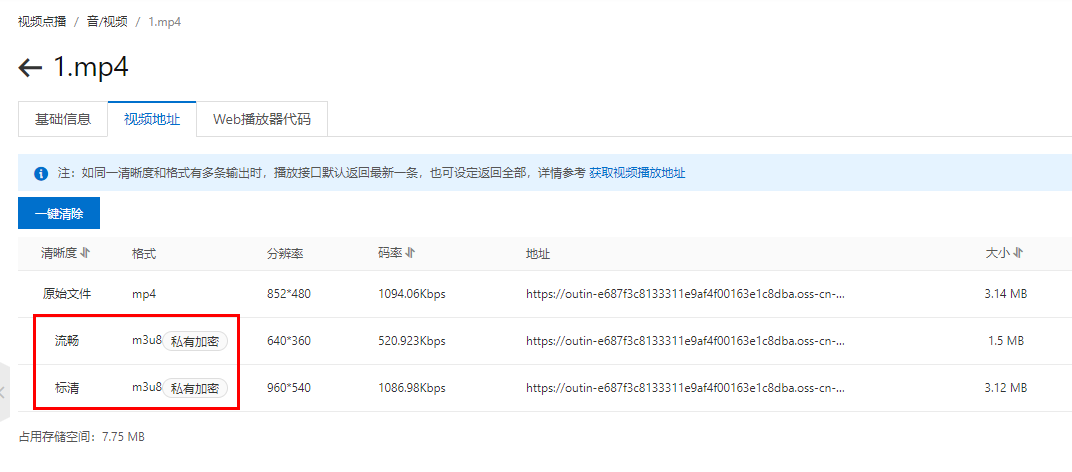Open the 获取视频播放地址 link
The height and width of the screenshot is (472, 1072).
pyautogui.click(x=637, y=173)
